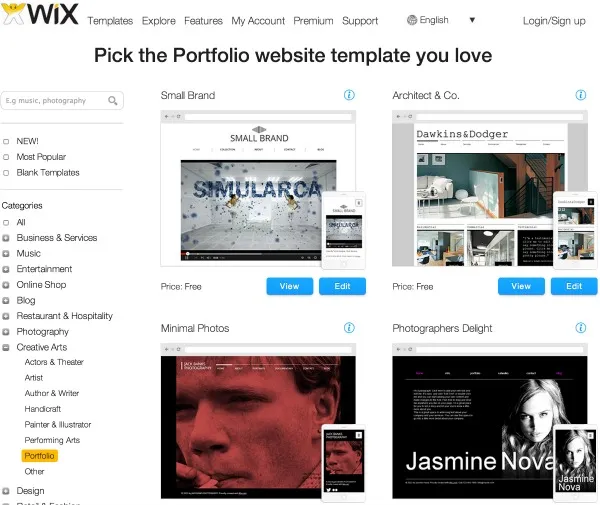
Task: Open info icon for Minimal Photos template
Action: [349, 328]
